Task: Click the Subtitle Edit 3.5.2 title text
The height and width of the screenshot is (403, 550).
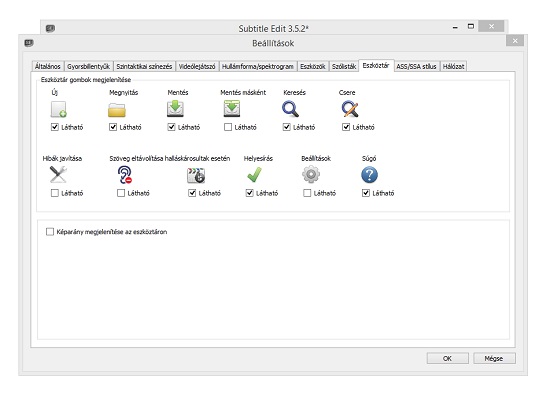Action: point(274,28)
